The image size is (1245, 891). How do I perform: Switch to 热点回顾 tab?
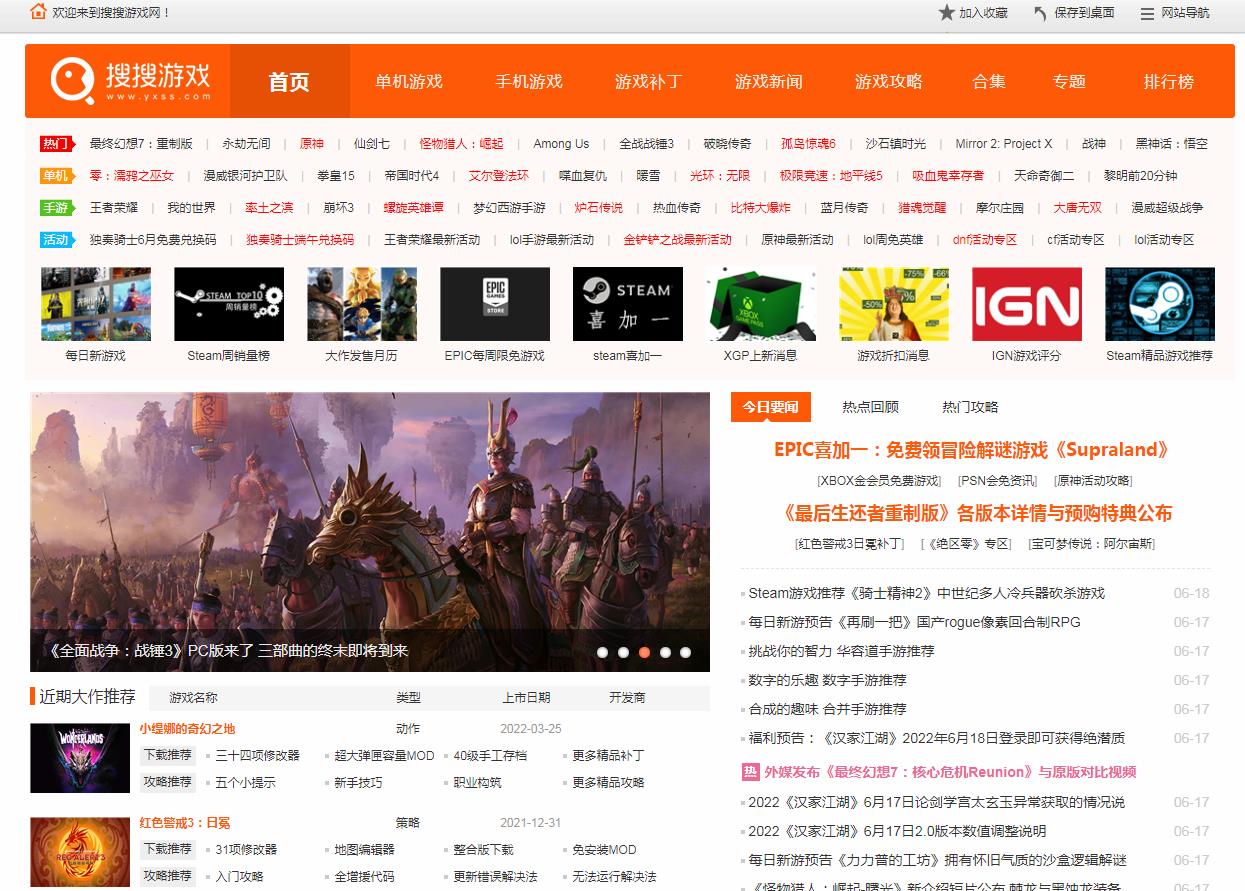click(870, 407)
